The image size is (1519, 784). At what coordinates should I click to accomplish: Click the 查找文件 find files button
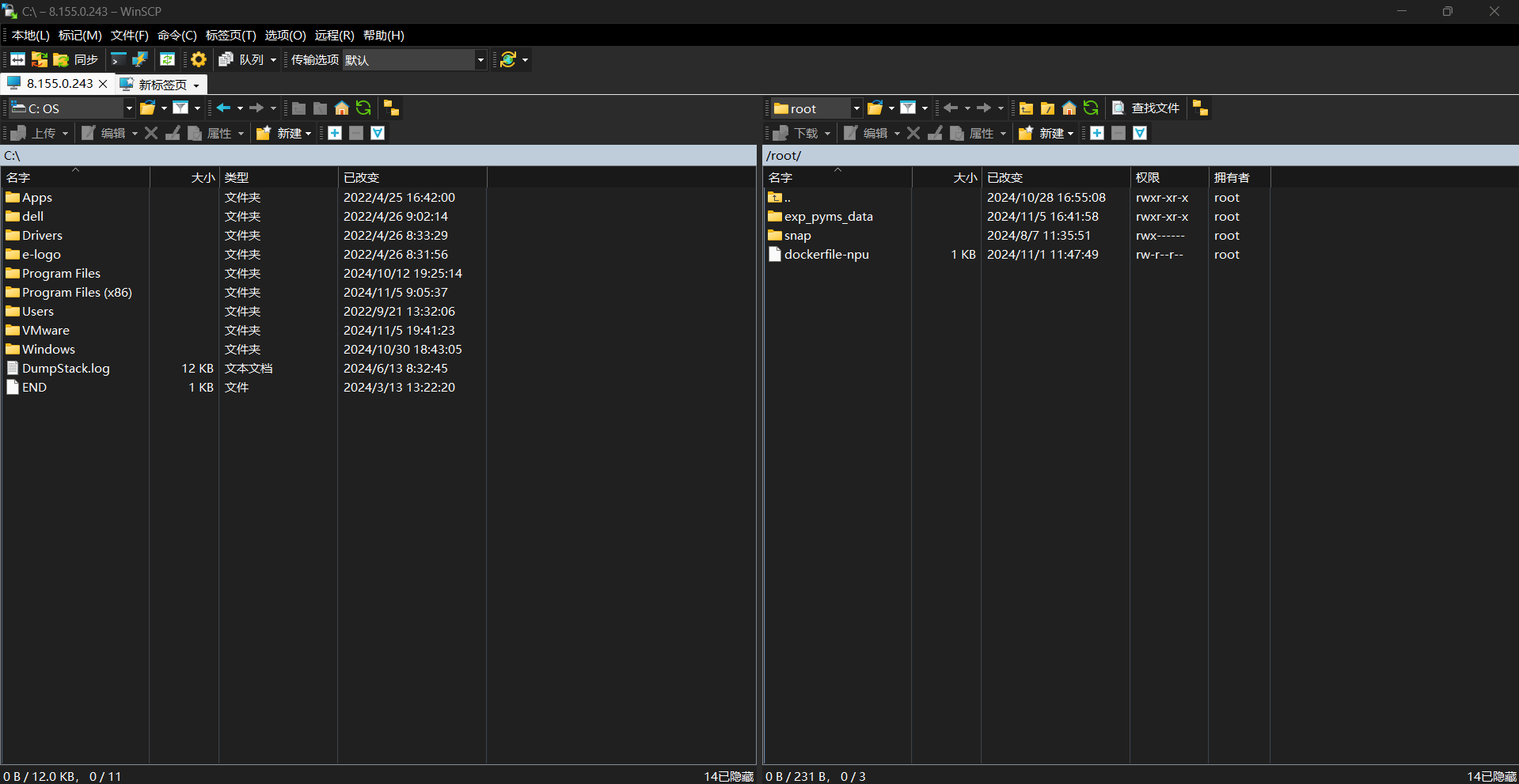pyautogui.click(x=1146, y=108)
